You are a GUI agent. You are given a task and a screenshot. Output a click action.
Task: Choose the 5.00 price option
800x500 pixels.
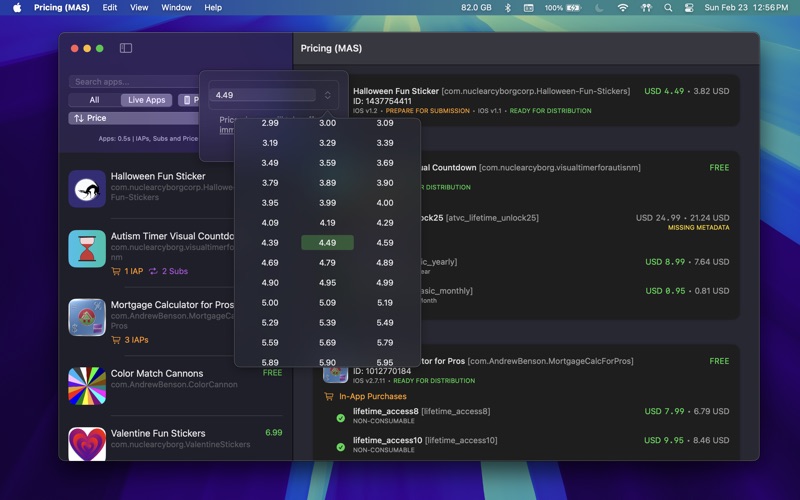[270, 303]
